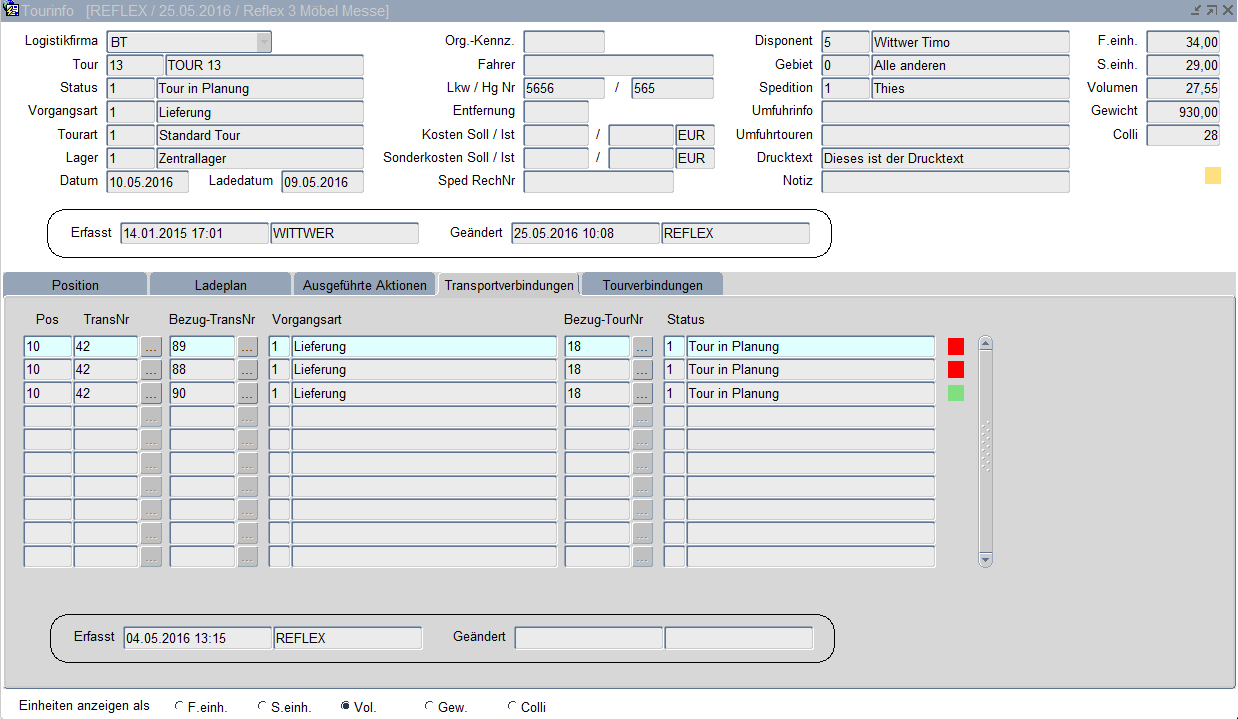Open lookup button next to Bezug-TourNr in first row
1238x719 pixels.
642,347
